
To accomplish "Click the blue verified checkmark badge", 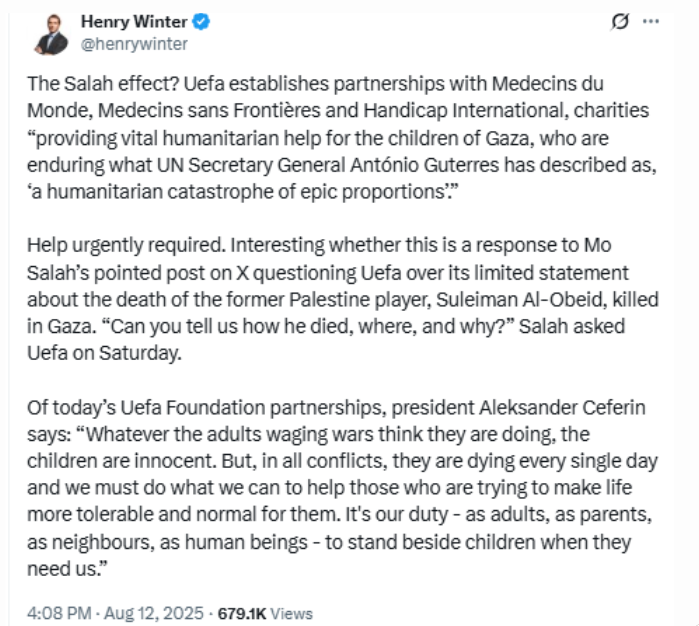I will (x=201, y=21).
